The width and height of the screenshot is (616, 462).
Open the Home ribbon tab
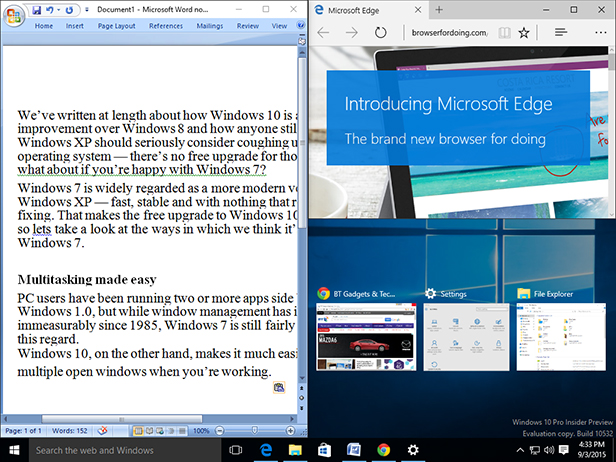(x=44, y=26)
